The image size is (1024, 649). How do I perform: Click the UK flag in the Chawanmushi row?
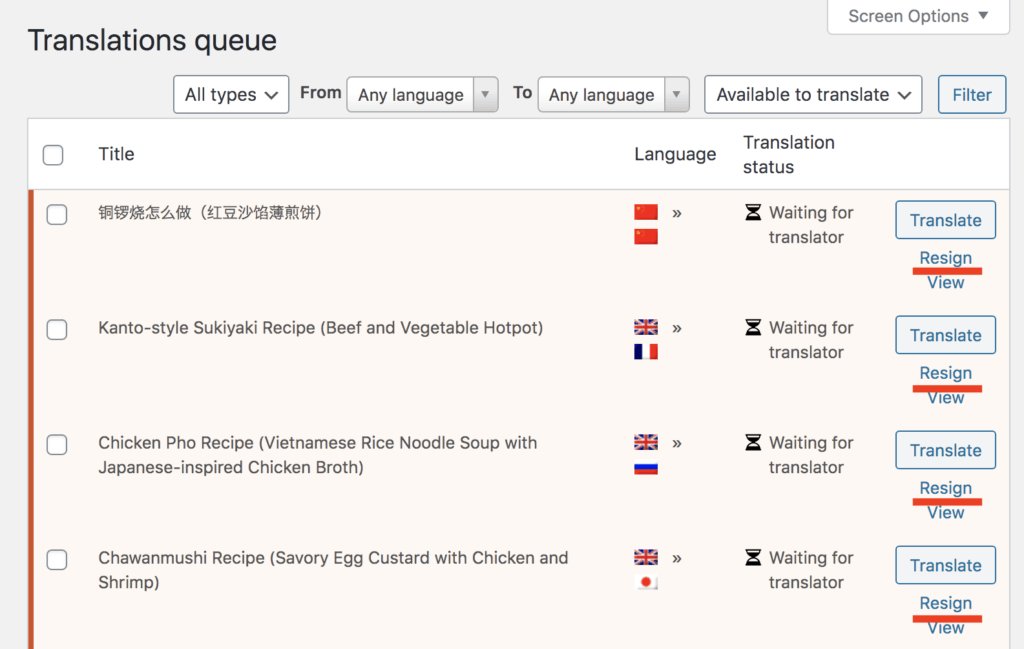coord(645,557)
